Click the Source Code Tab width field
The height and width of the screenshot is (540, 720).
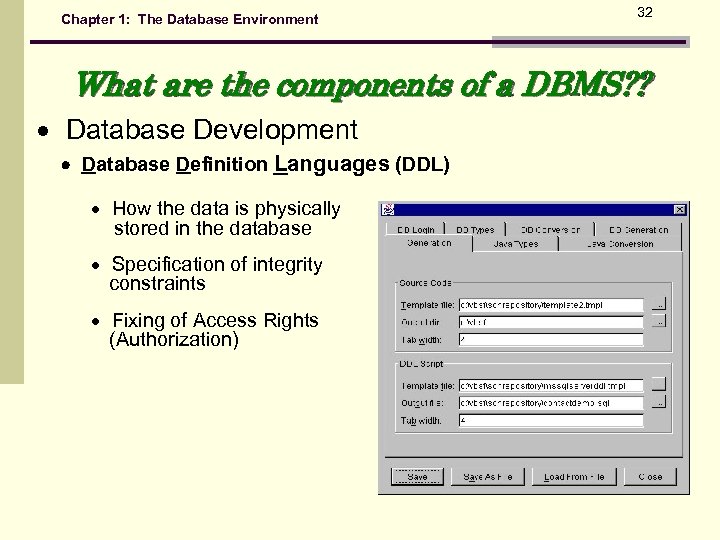click(551, 340)
